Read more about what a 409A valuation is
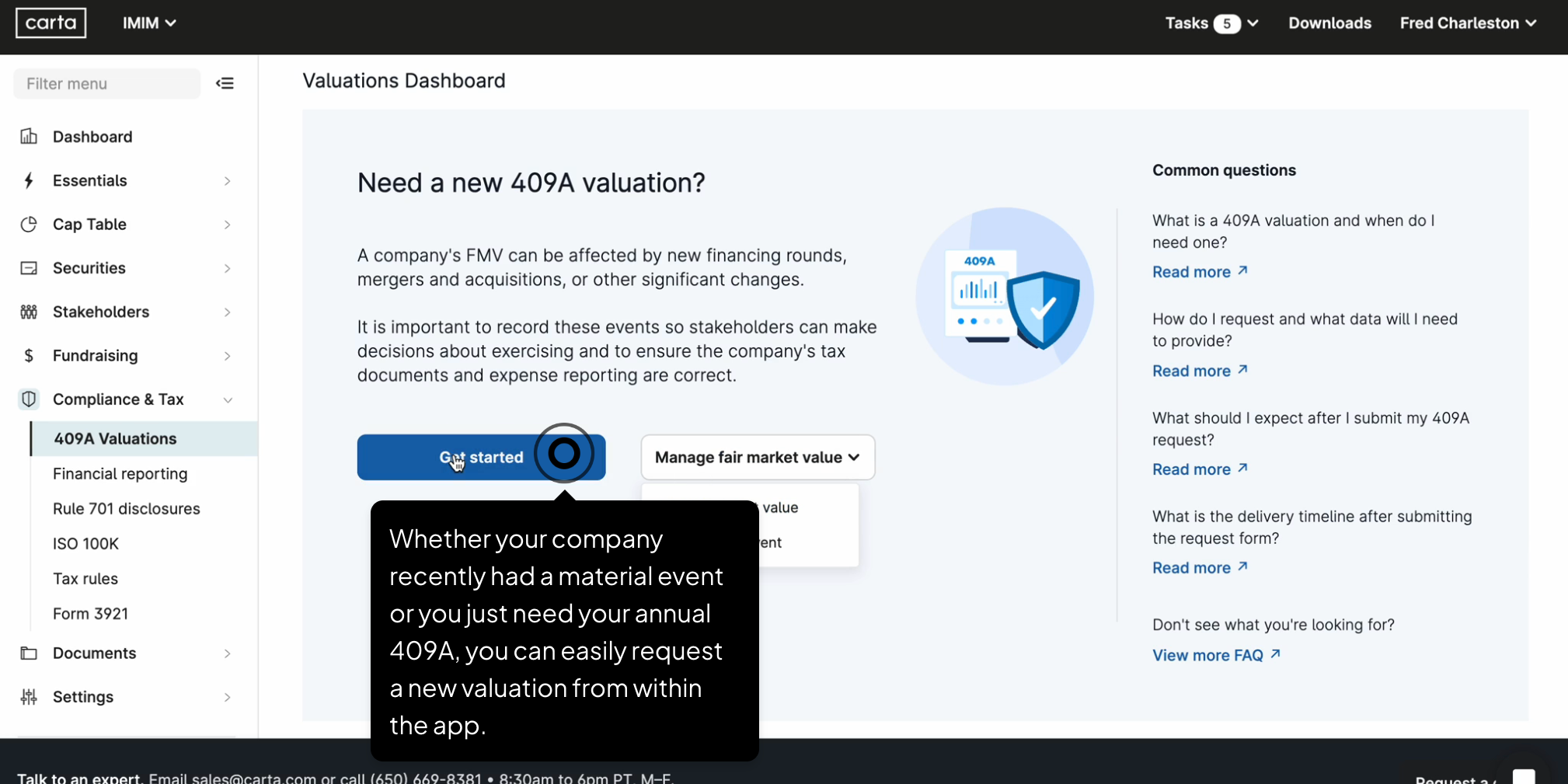Screen dimensions: 1568x784 tap(1200, 272)
